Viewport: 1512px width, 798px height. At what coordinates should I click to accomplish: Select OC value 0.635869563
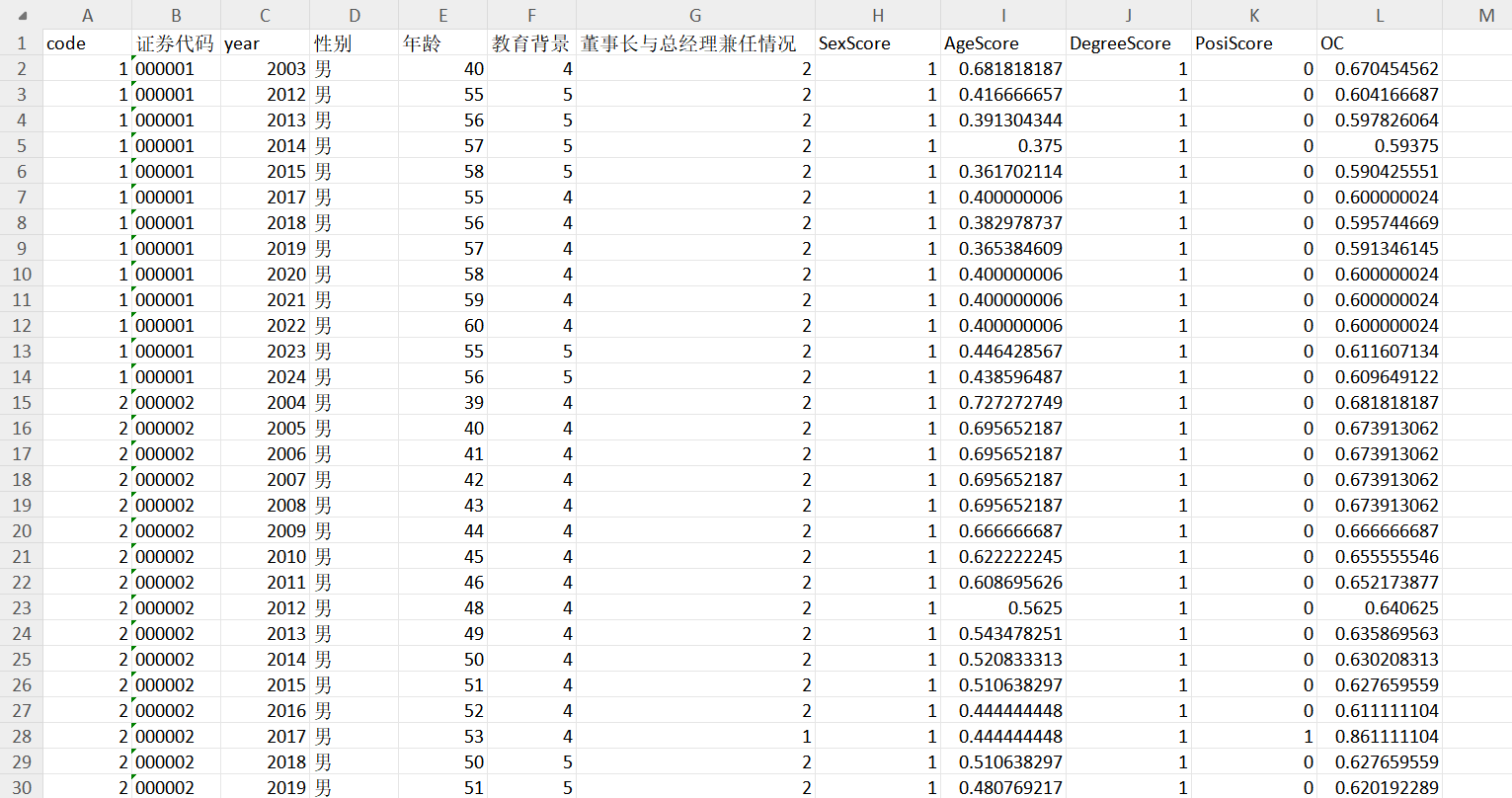(x=1380, y=634)
